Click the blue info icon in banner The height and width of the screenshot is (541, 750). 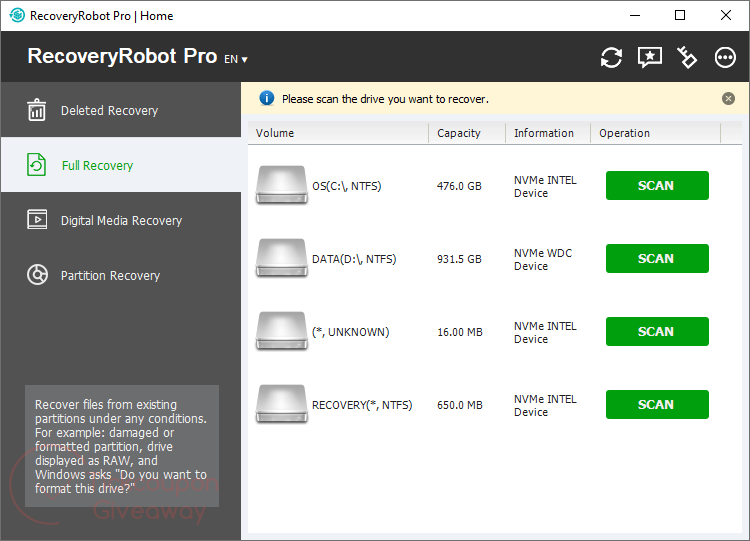266,99
